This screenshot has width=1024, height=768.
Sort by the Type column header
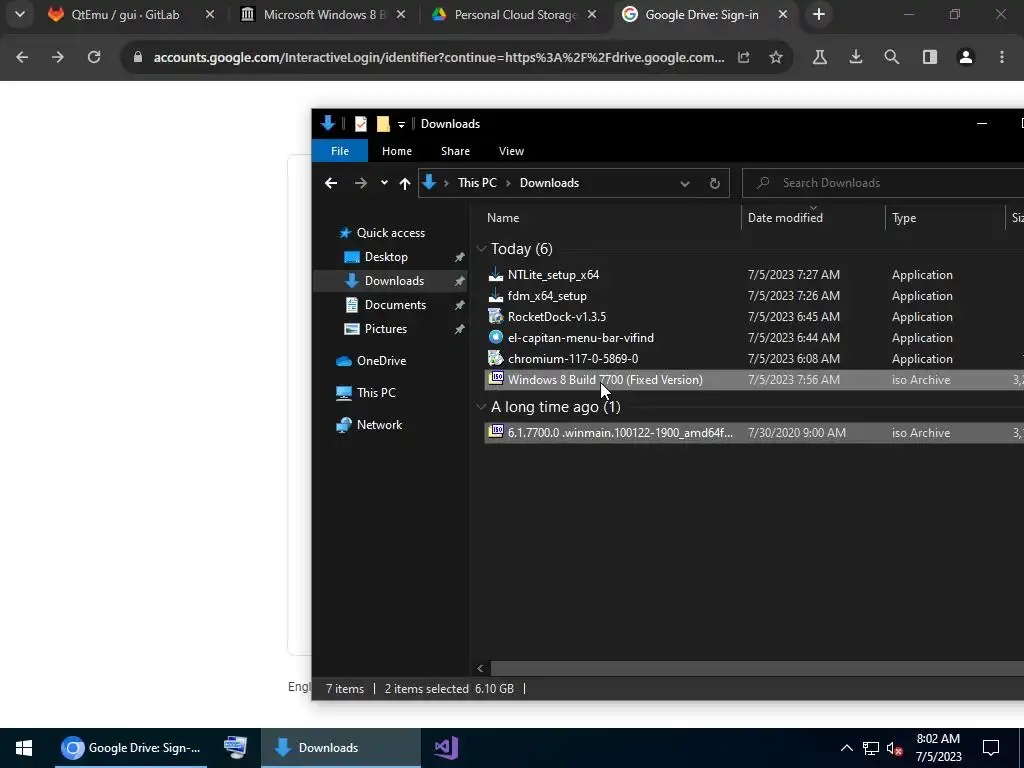(904, 218)
